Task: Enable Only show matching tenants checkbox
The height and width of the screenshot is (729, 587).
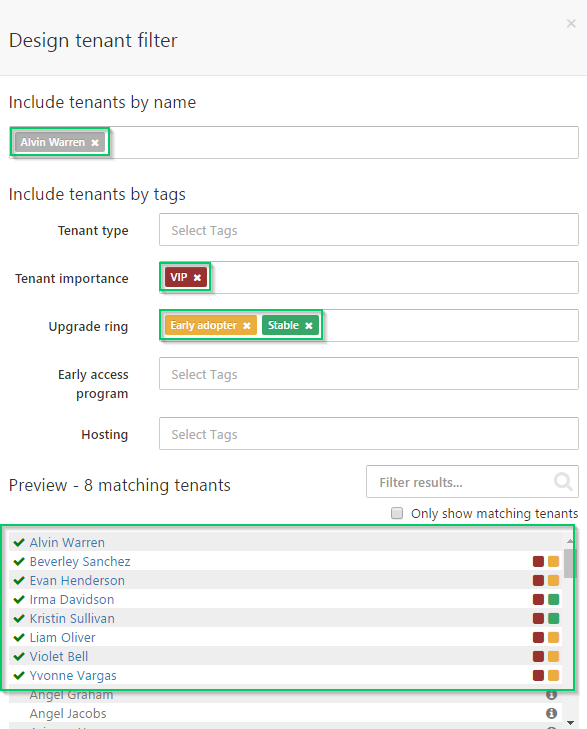Action: tap(397, 513)
